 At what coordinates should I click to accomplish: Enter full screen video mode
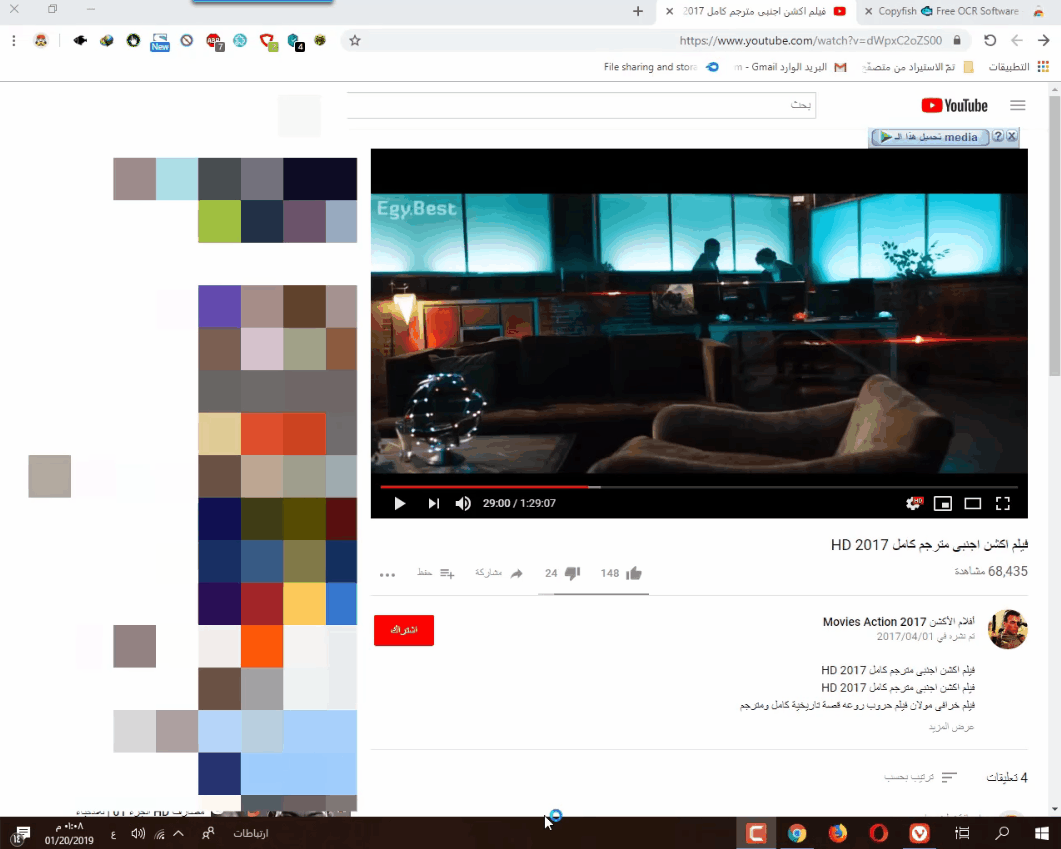point(1003,503)
